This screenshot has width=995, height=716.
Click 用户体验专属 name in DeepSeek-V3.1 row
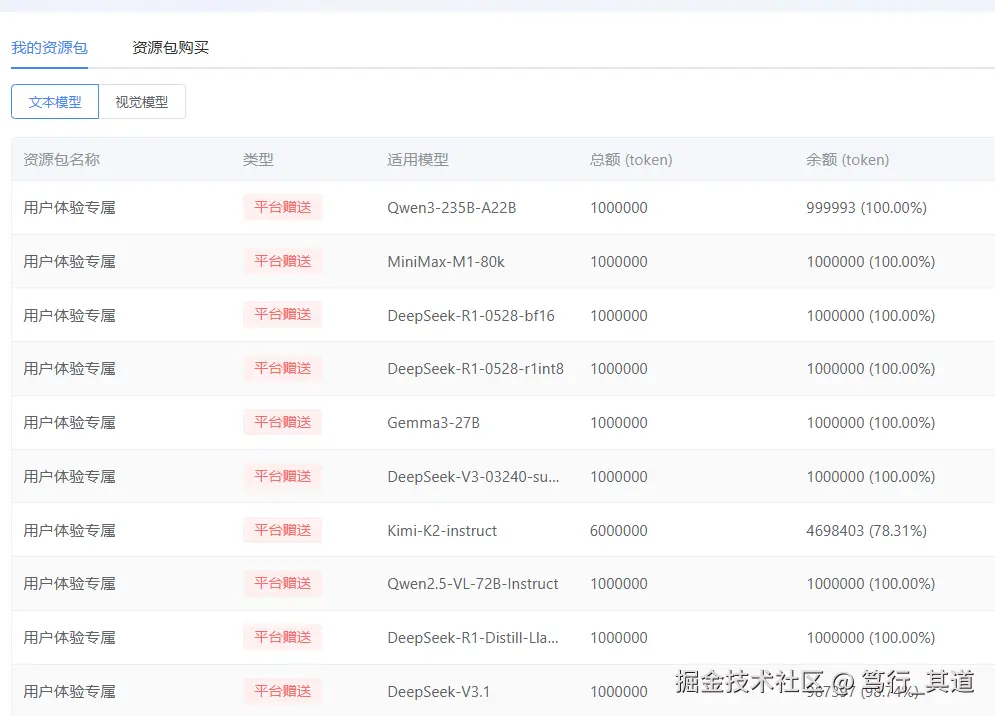click(x=69, y=692)
